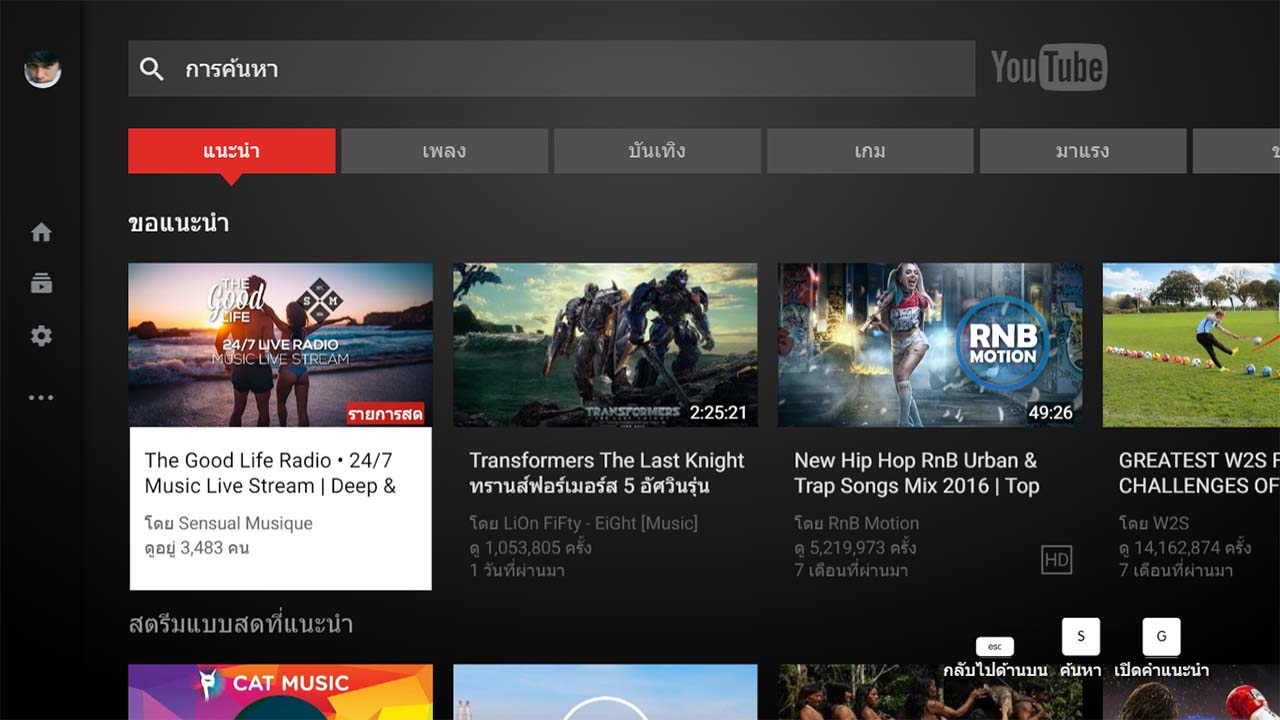Image resolution: width=1280 pixels, height=720 pixels.
Task: Open Home from the sidebar
Action: [x=41, y=231]
